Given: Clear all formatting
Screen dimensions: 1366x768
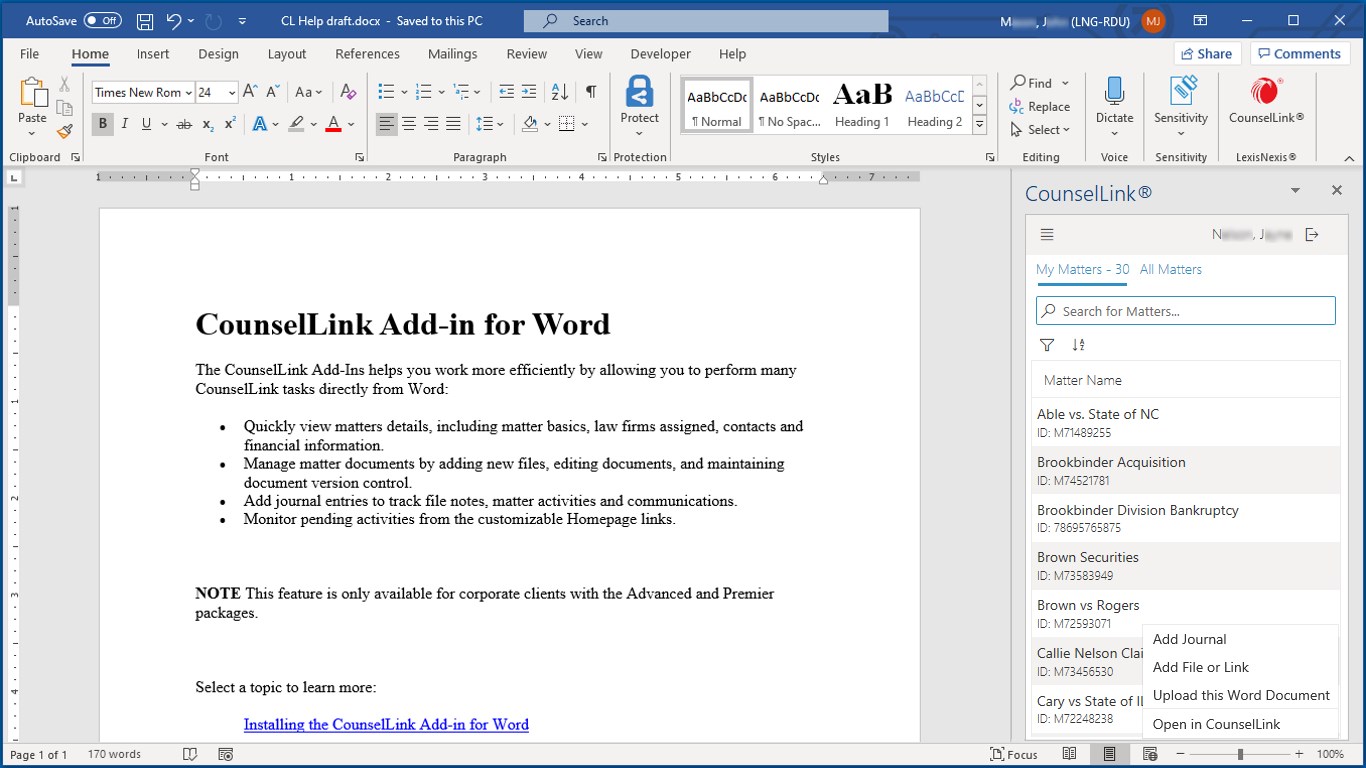Looking at the screenshot, I should pyautogui.click(x=348, y=92).
